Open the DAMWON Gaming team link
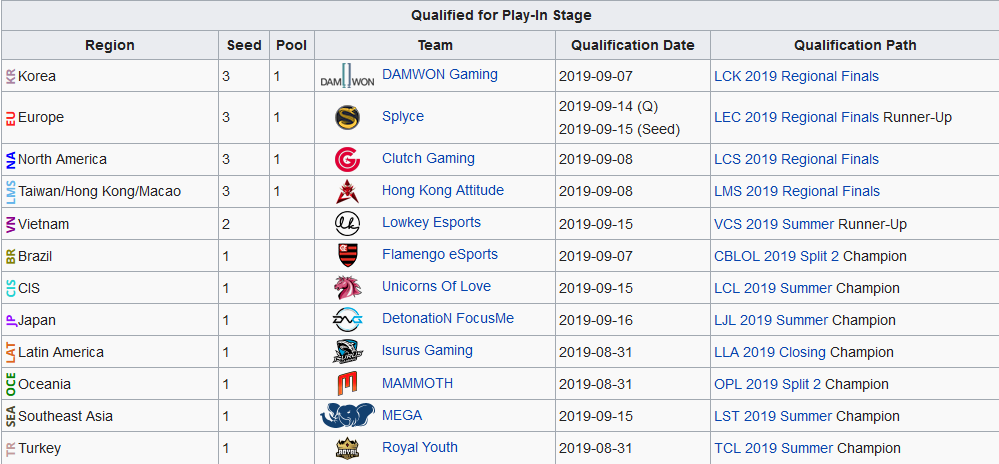This screenshot has height=464, width=999. pos(439,75)
